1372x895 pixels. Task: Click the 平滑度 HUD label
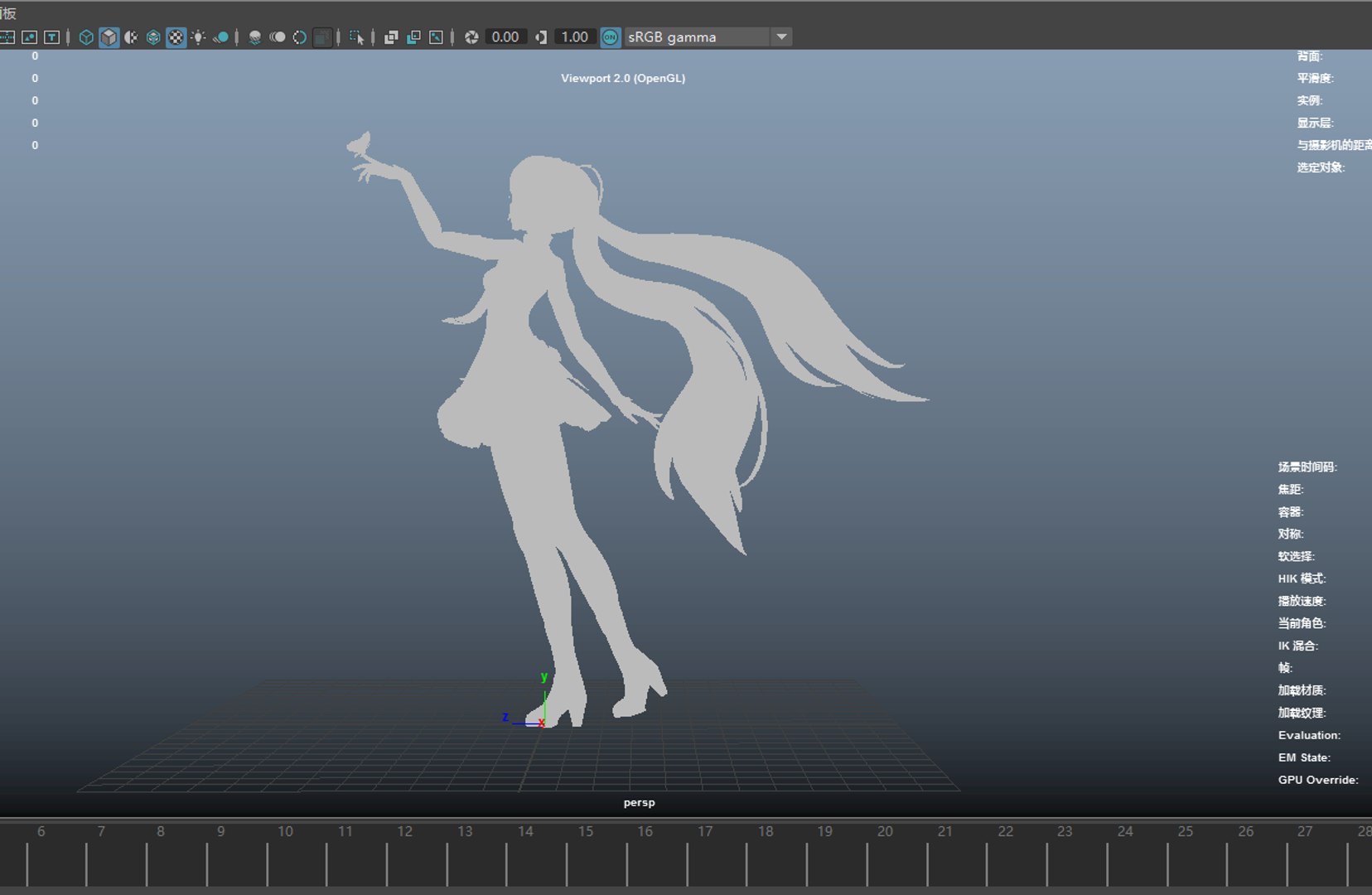[x=1316, y=79]
